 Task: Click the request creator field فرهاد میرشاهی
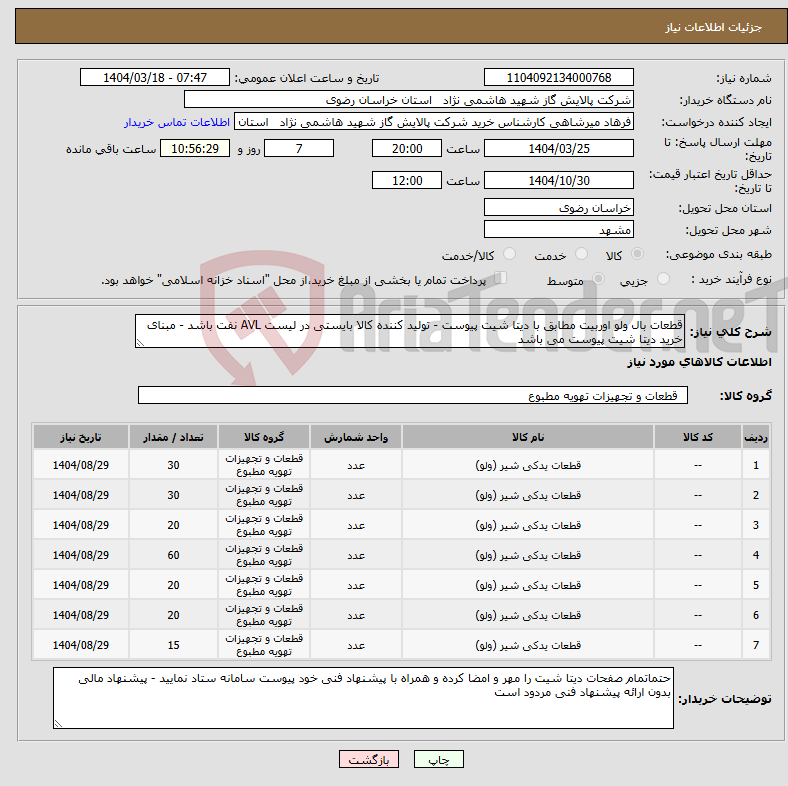click(x=434, y=122)
